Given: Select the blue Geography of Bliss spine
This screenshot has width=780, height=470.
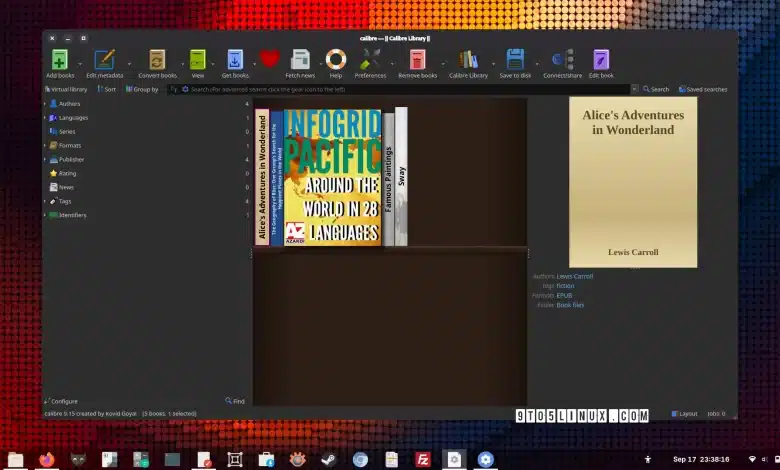Looking at the screenshot, I should (x=277, y=178).
